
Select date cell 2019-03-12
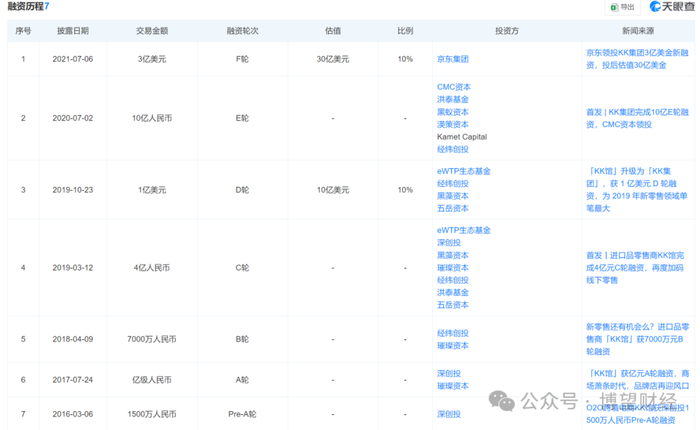[73, 267]
